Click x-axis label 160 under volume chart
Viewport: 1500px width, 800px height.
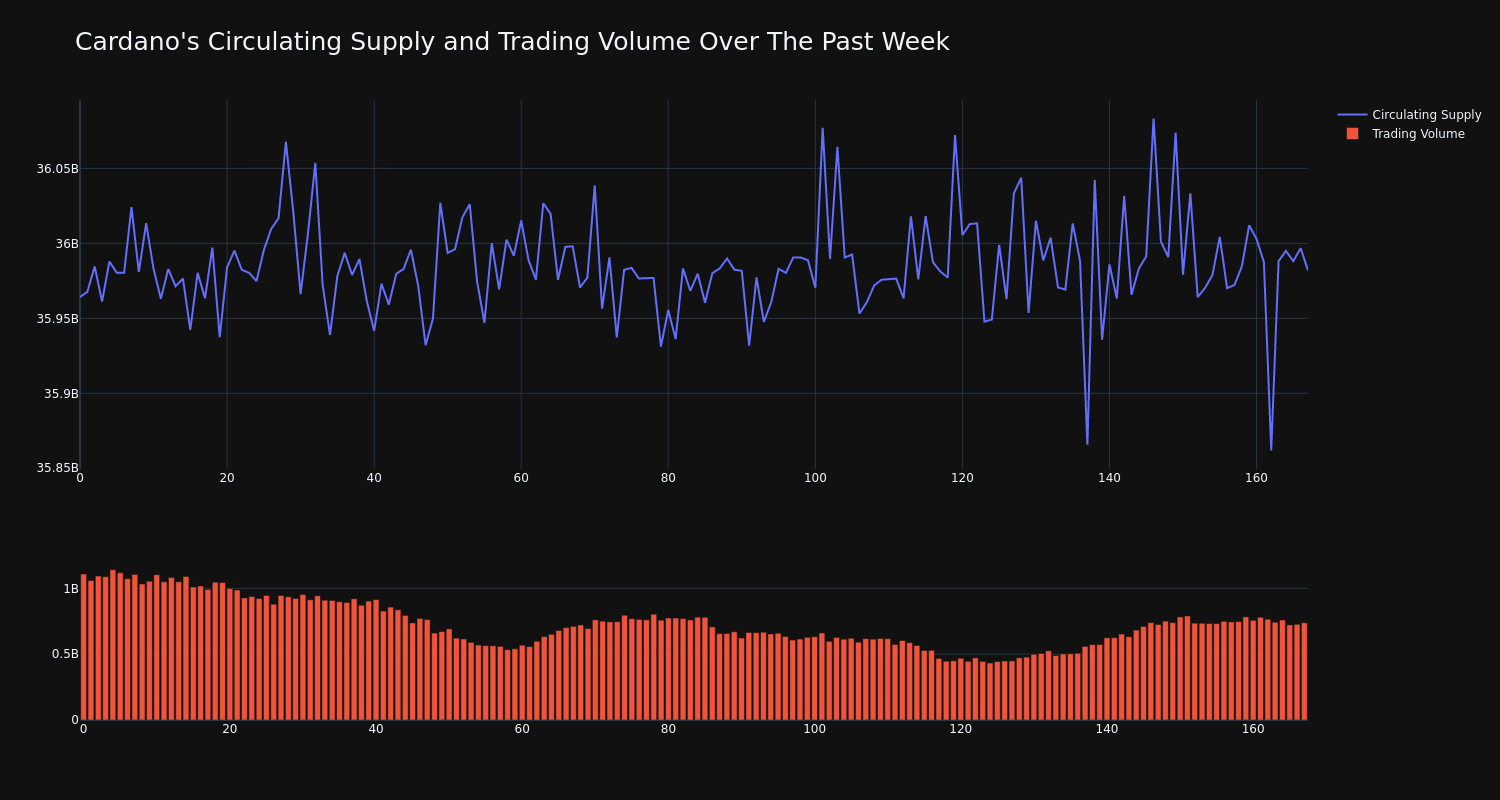click(1253, 729)
